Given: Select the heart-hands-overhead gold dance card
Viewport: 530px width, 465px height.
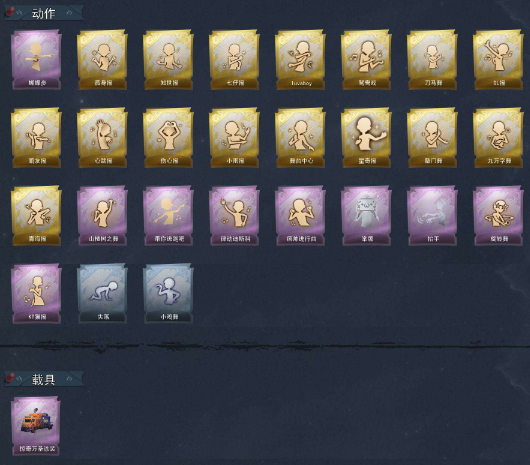Looking at the screenshot, I should (x=168, y=138).
